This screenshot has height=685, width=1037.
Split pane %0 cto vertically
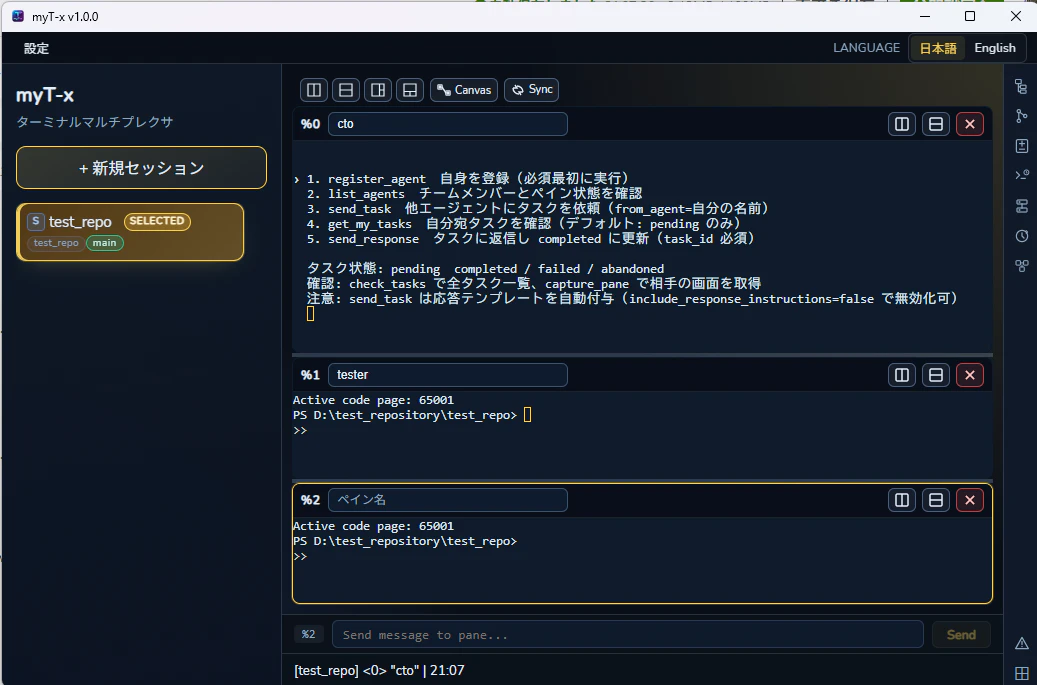(901, 124)
